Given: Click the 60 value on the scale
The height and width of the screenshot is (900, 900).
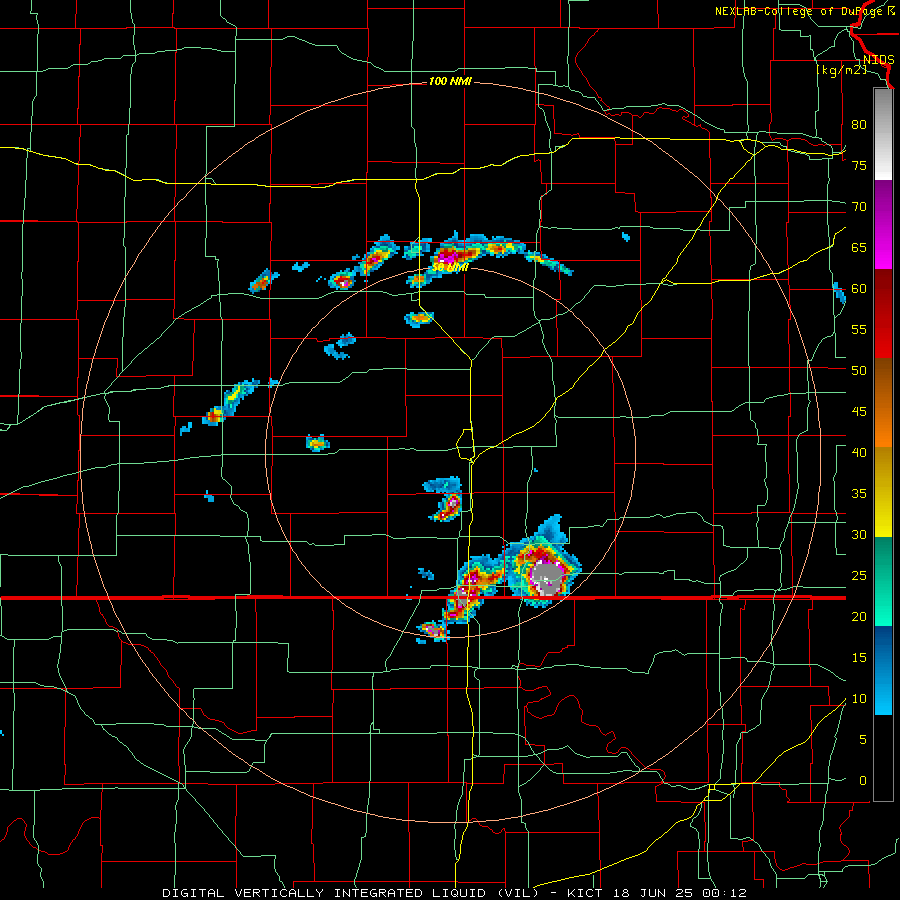Looking at the screenshot, I should [x=859, y=289].
